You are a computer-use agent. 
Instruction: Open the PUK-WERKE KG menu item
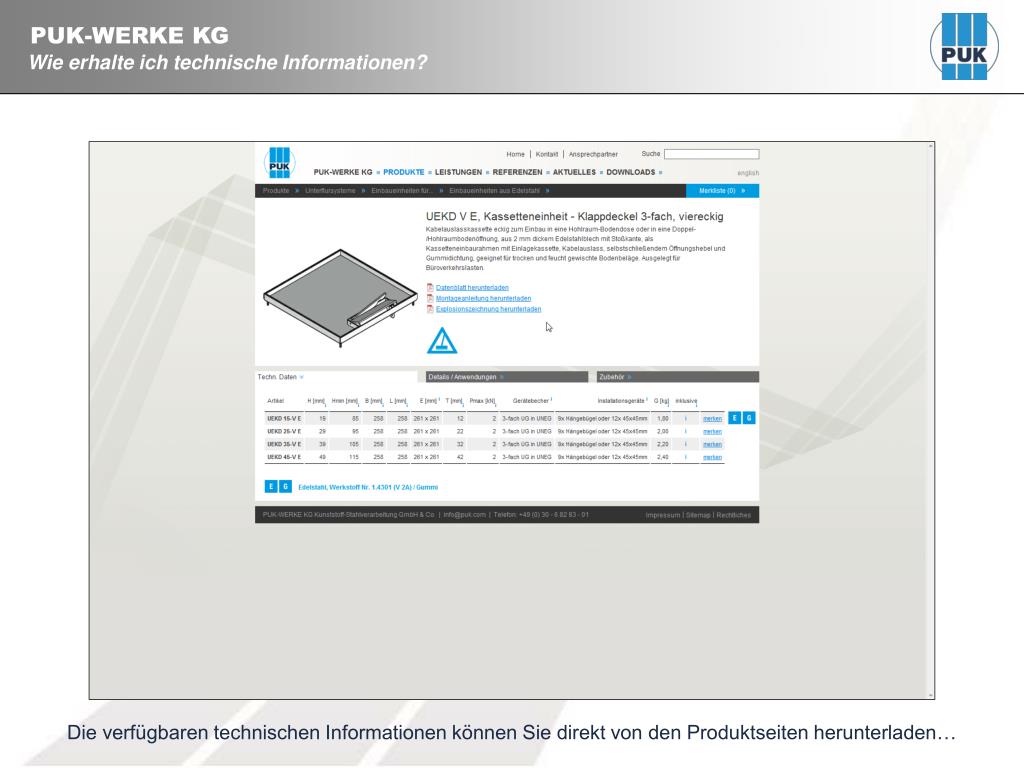343,172
